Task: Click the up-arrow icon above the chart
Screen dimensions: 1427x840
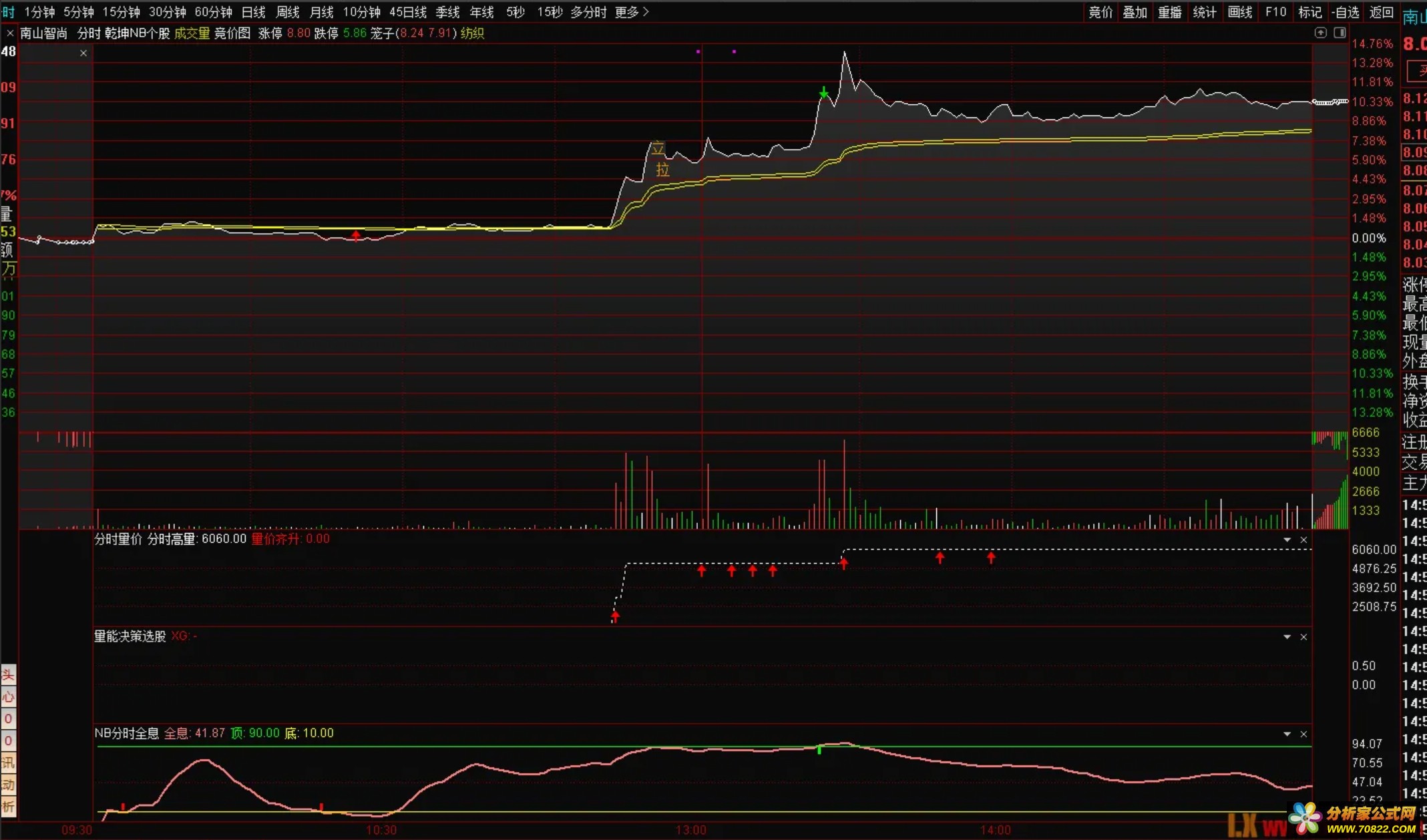Action: click(x=1320, y=33)
